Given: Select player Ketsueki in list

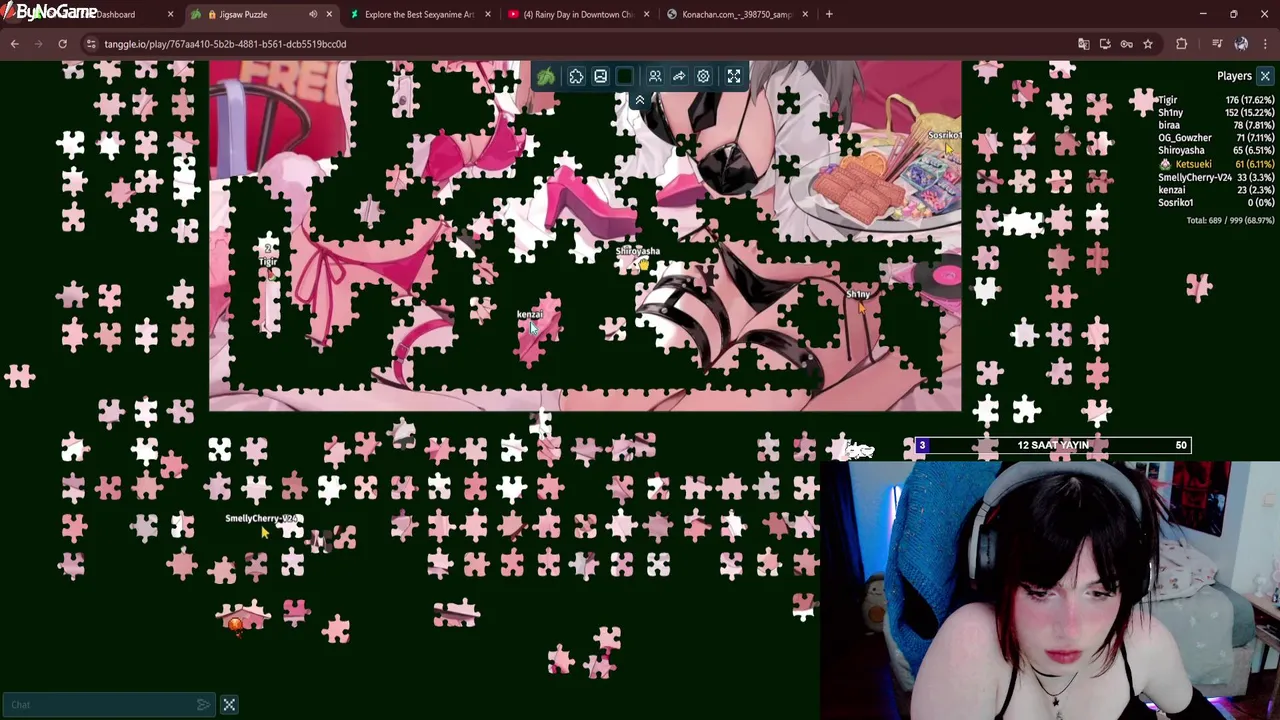Looking at the screenshot, I should 1216,164.
